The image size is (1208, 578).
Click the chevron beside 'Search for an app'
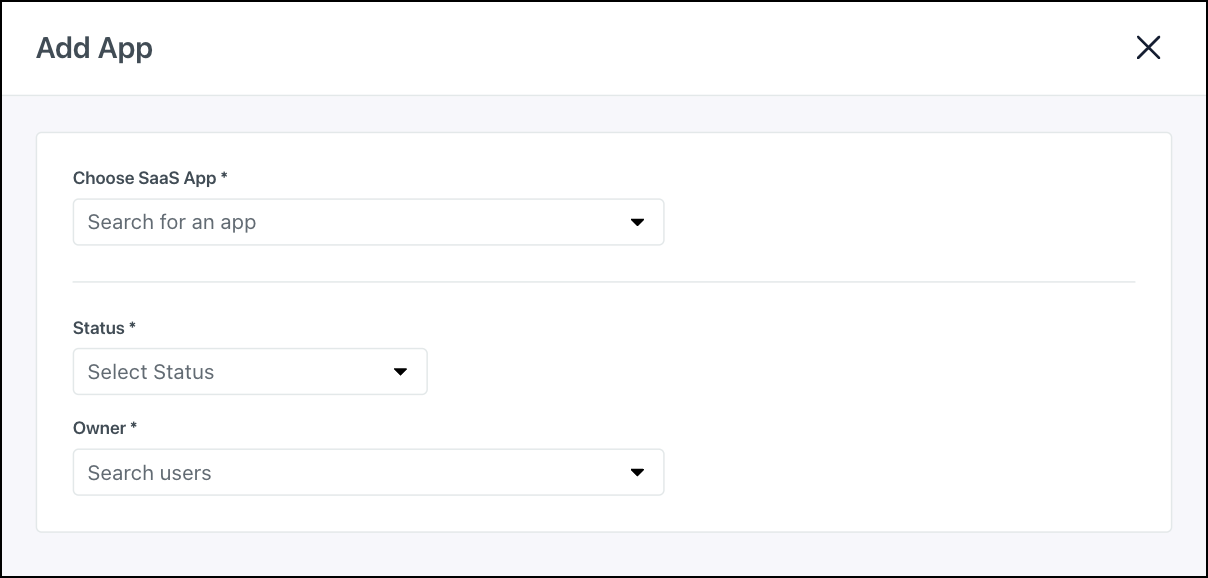click(639, 221)
